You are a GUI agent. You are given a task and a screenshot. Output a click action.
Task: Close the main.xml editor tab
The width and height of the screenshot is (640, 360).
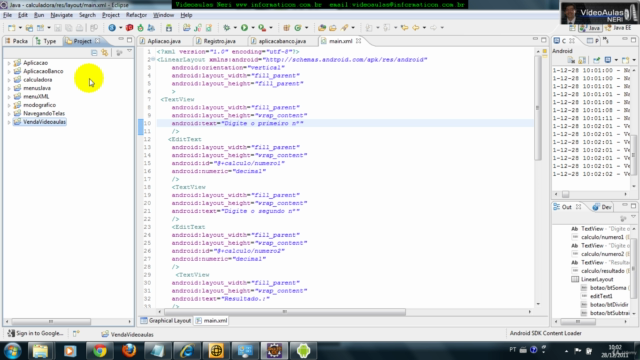(358, 41)
